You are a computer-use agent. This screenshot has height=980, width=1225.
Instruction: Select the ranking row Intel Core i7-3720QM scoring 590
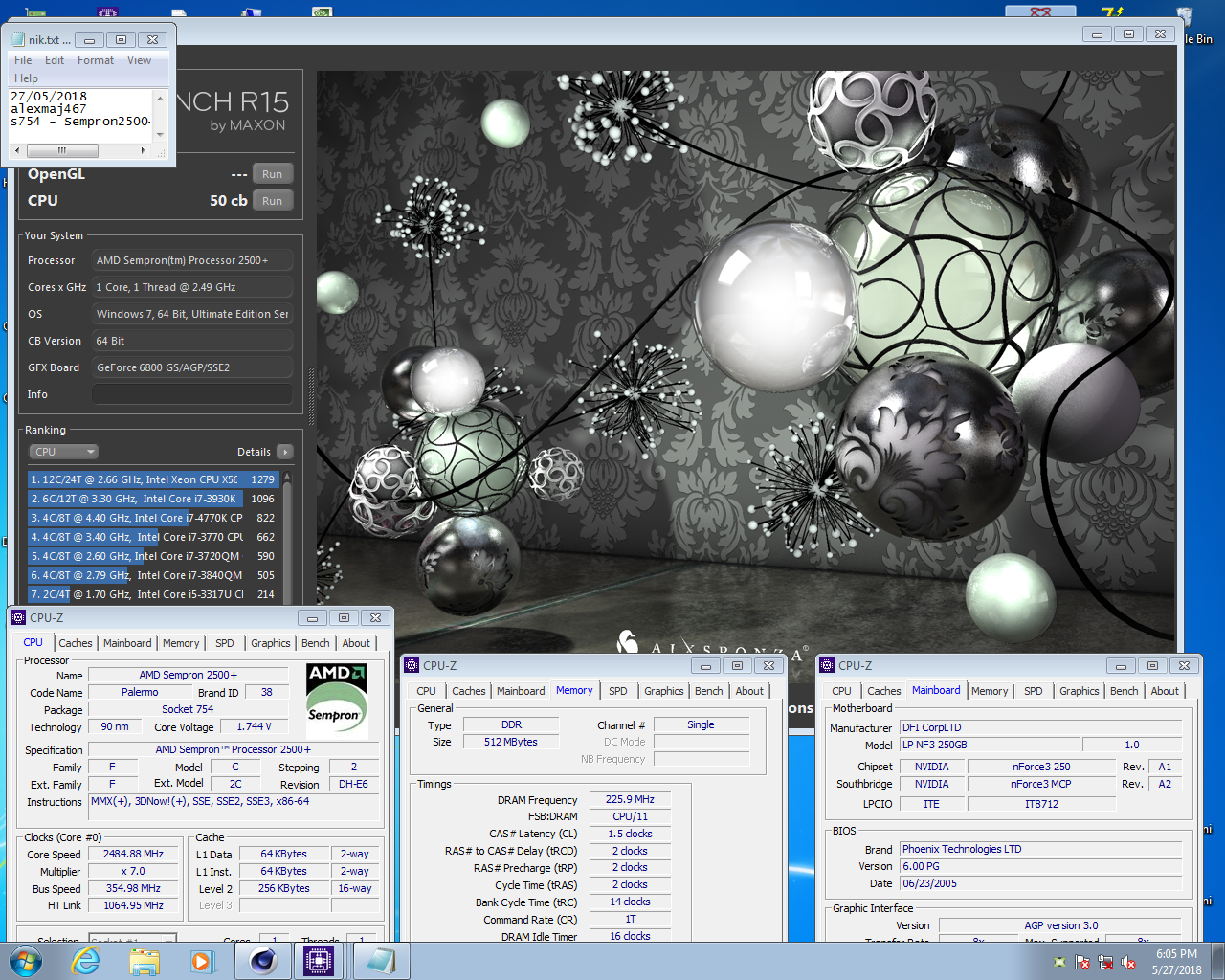(x=153, y=556)
